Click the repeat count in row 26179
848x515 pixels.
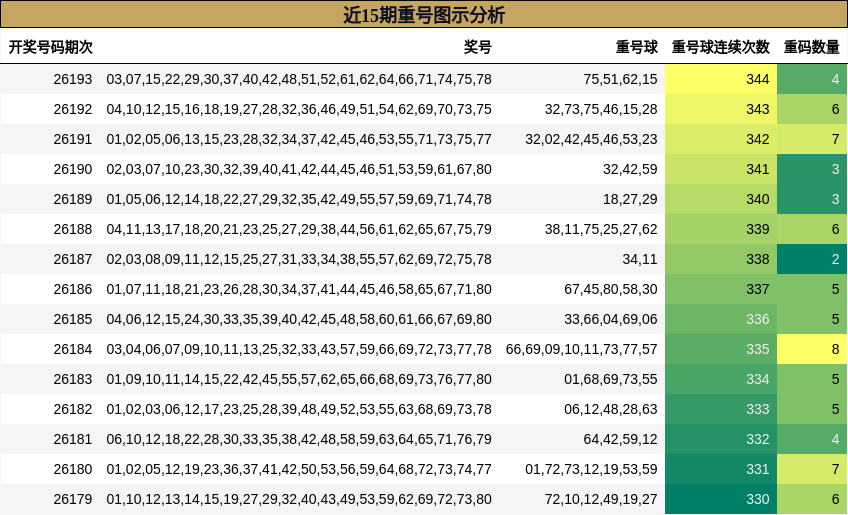(x=812, y=499)
